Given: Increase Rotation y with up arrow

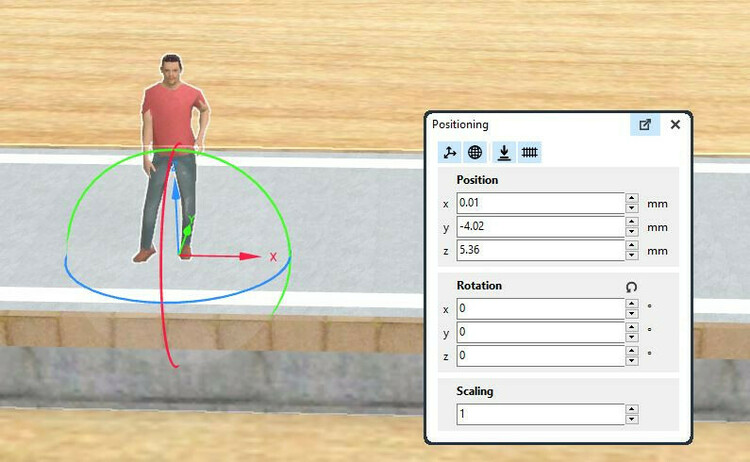Looking at the screenshot, I should pos(632,327).
